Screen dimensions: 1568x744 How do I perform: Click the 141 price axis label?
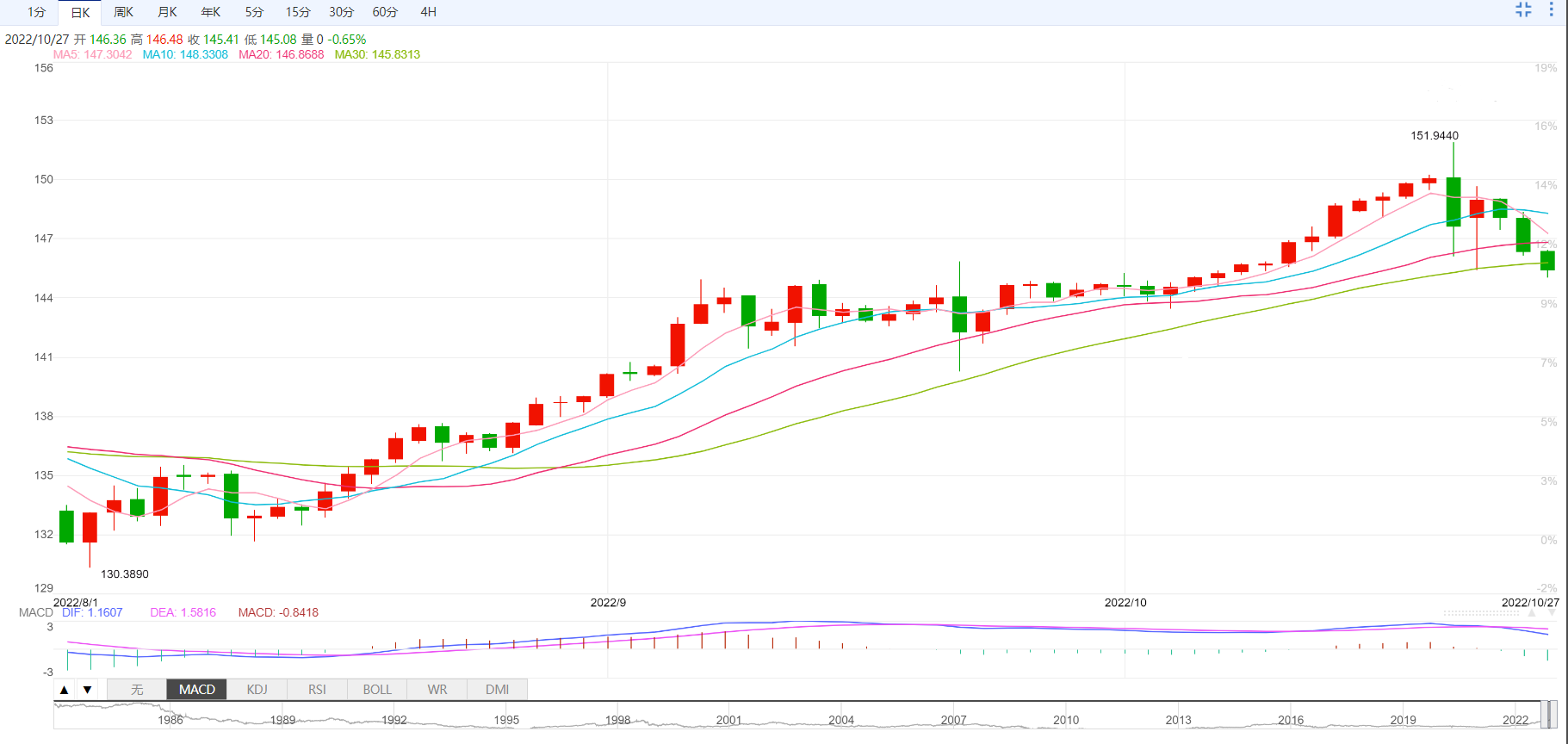pos(44,356)
